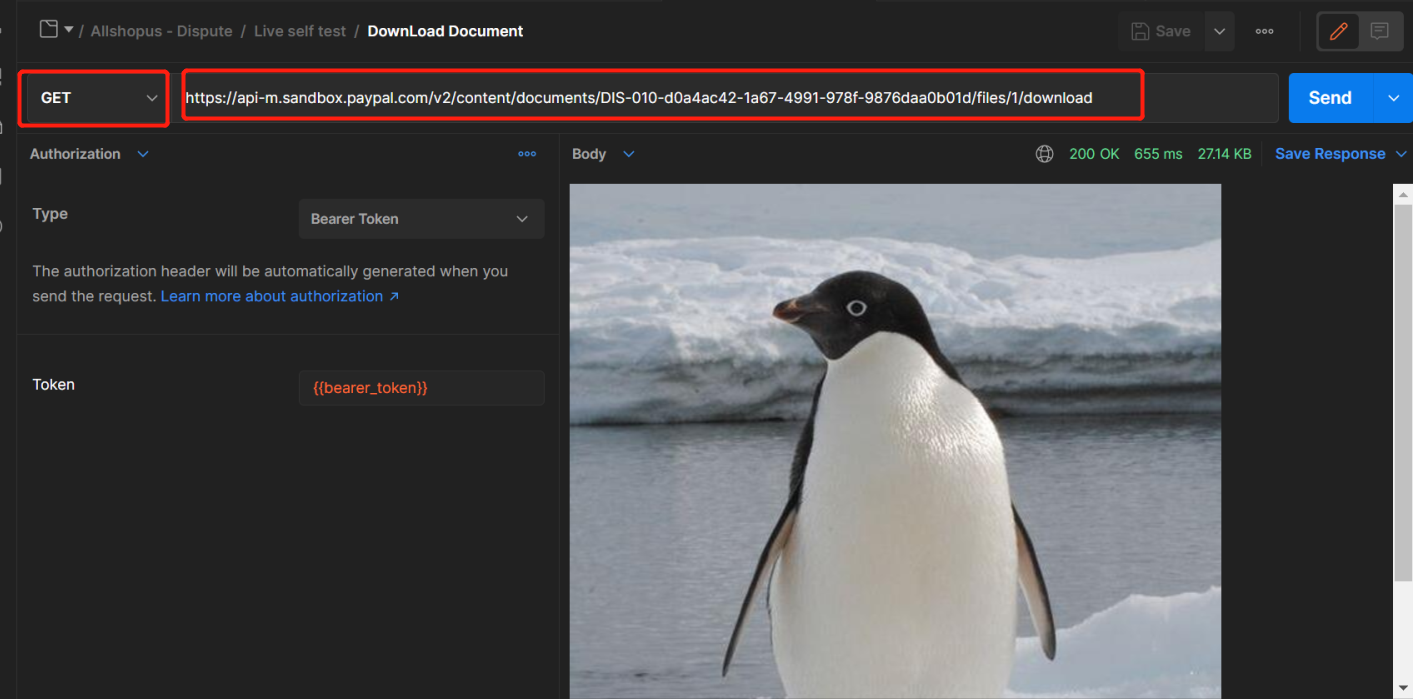Open the Allshopus - Dispute breadcrumb
1413x699 pixels.
[x=161, y=31]
